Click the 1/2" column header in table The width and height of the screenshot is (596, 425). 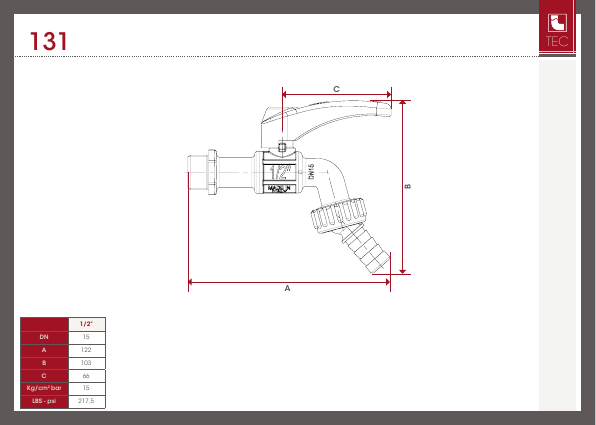click(x=87, y=324)
